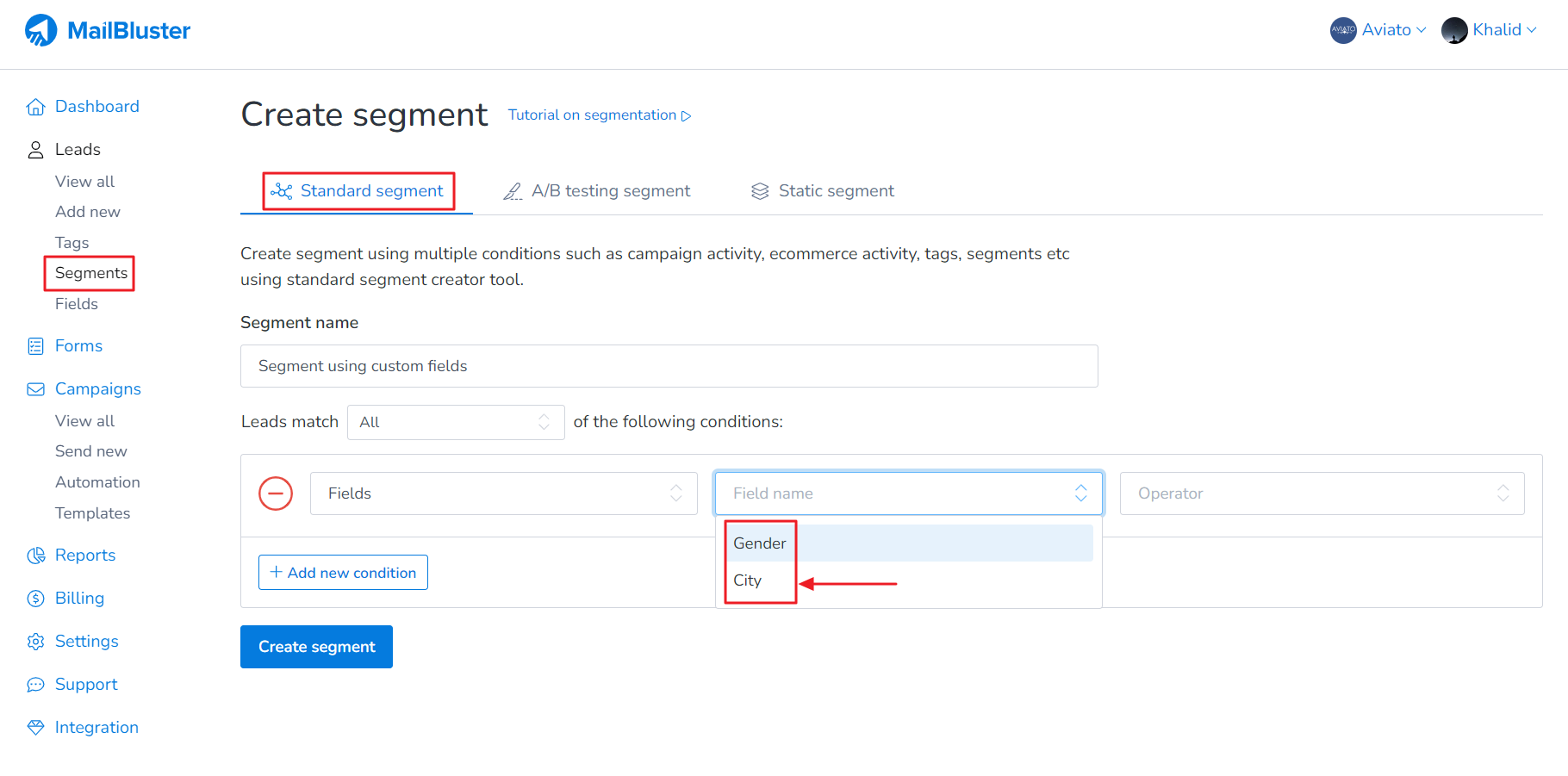Switch to A/B testing segment tab
The height and width of the screenshot is (776, 1568).
point(597,191)
